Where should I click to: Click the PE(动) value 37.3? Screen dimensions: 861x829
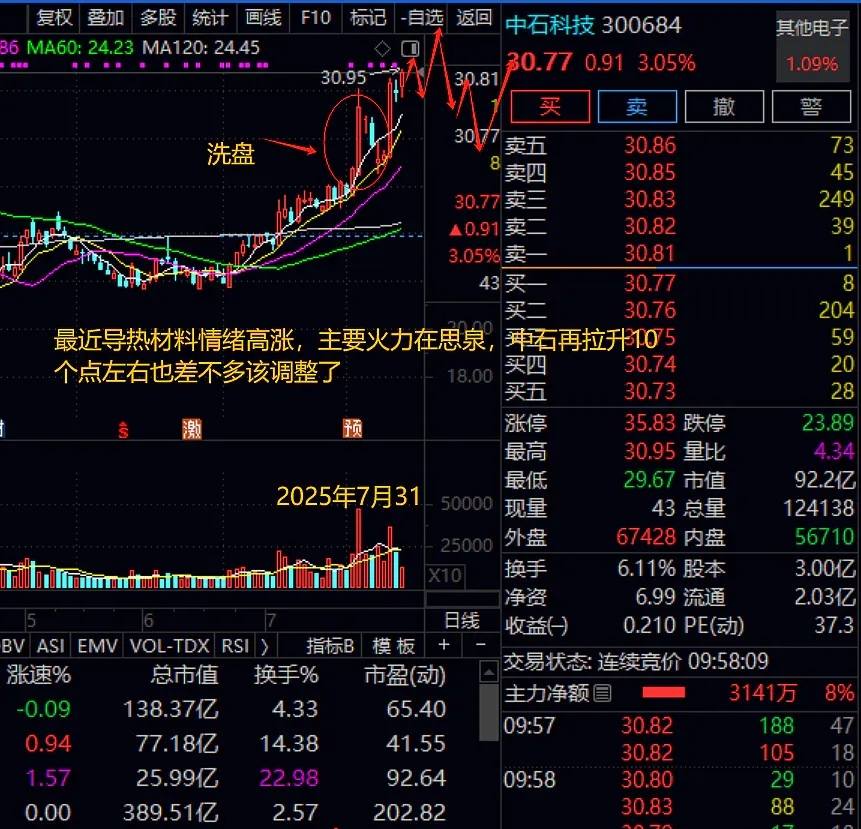click(834, 625)
